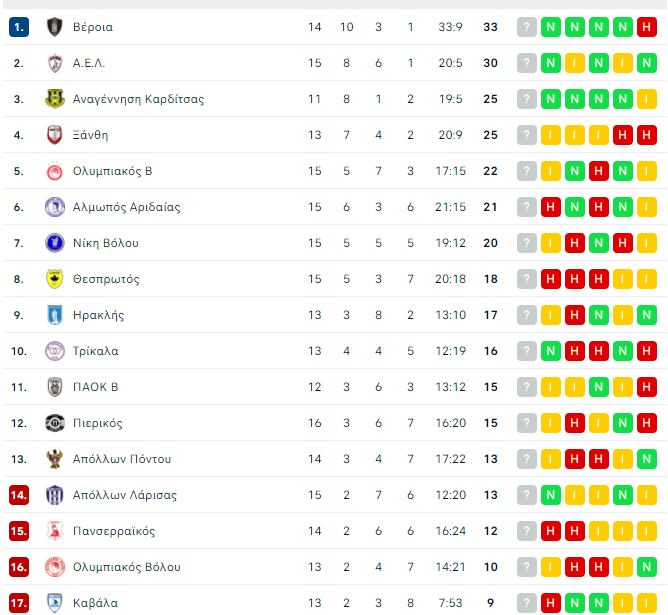Click the Αναγέννηση Καρδίτσας yellow crest
Screen dimensions: 668x615
[x=55, y=99]
